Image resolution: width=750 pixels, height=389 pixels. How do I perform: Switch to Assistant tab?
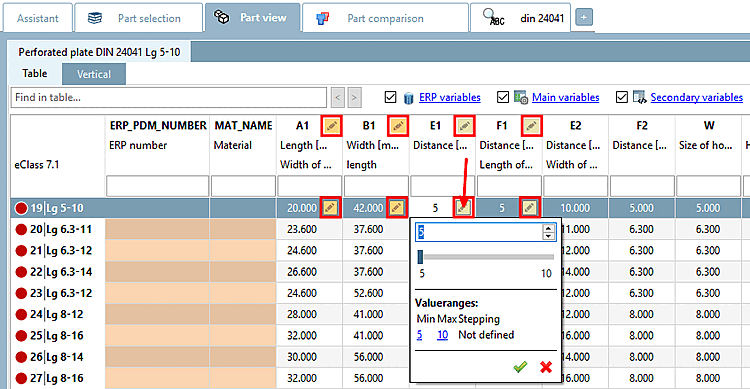pos(38,18)
